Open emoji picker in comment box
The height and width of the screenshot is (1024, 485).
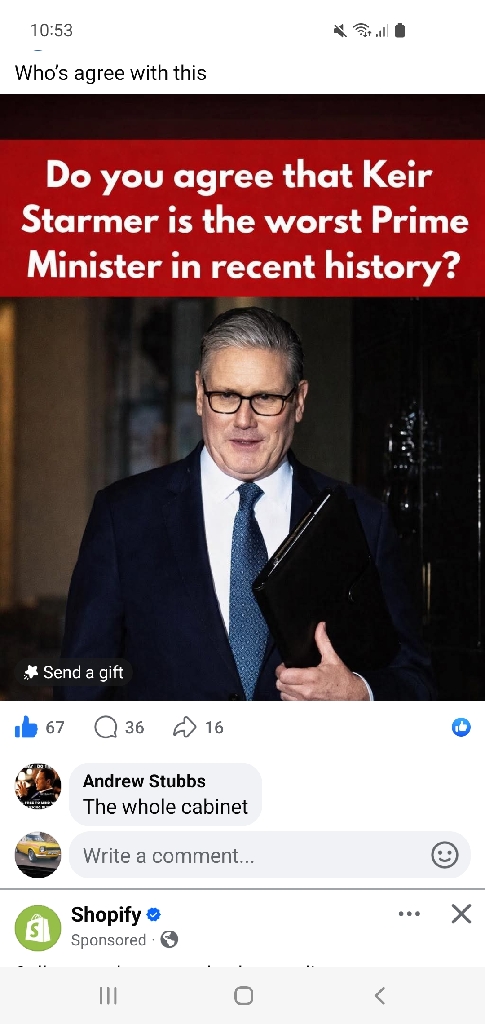(445, 855)
